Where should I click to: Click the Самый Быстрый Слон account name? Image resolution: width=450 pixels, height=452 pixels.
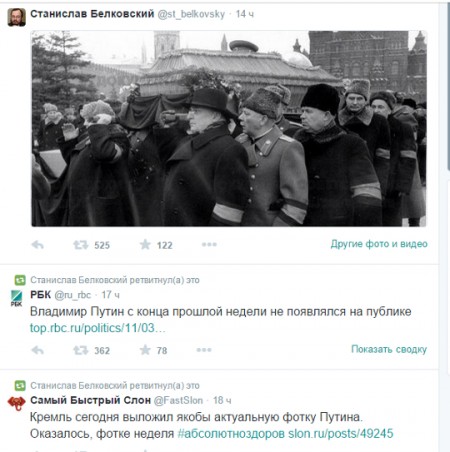(91, 400)
